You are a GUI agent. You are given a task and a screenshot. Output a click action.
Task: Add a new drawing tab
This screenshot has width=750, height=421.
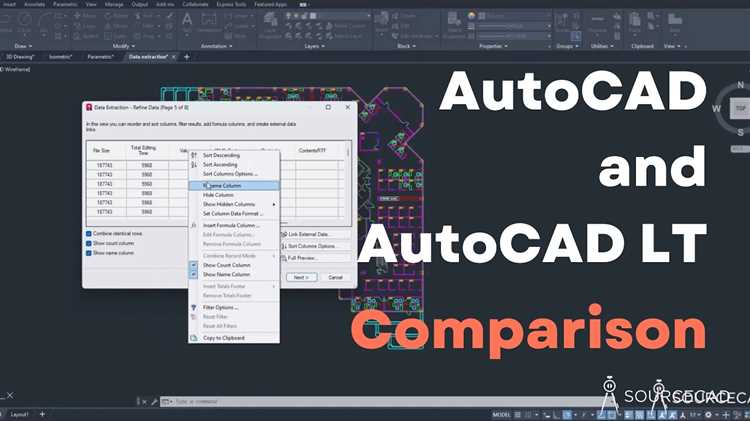click(187, 57)
